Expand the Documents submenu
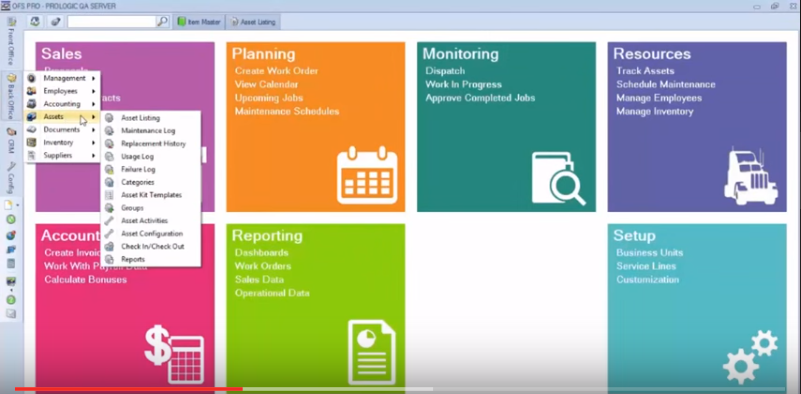The image size is (801, 394). click(x=62, y=130)
